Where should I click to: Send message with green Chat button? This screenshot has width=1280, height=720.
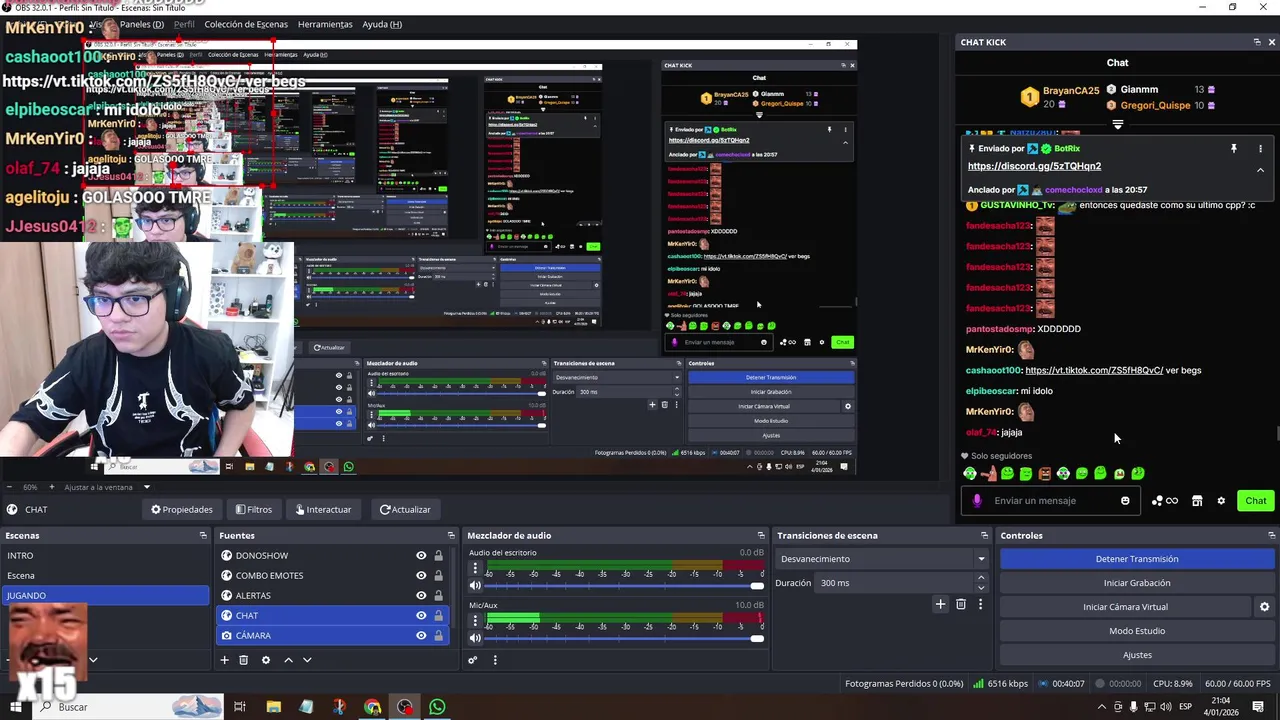point(1256,501)
